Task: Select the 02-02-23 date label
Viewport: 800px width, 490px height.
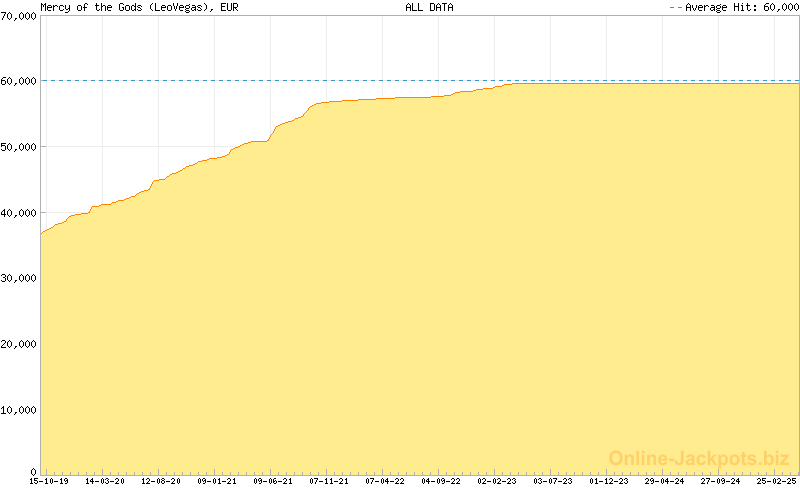Action: pyautogui.click(x=497, y=481)
